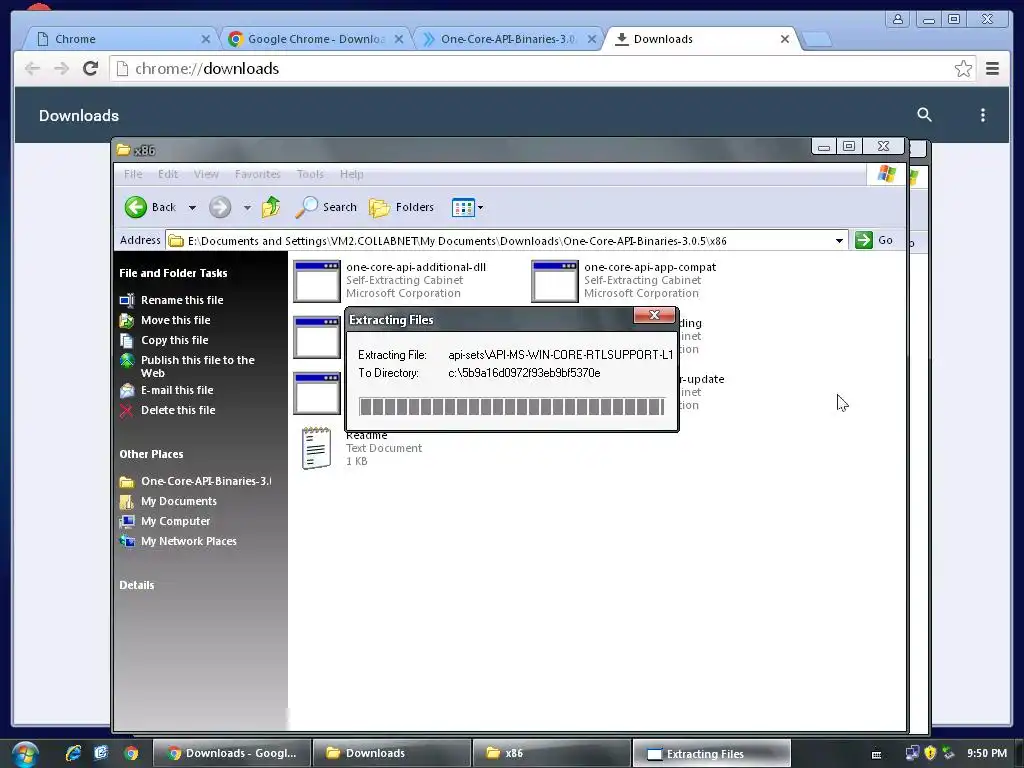The height and width of the screenshot is (768, 1024).
Task: Click the Publish to Web globe icon
Action: (127, 360)
